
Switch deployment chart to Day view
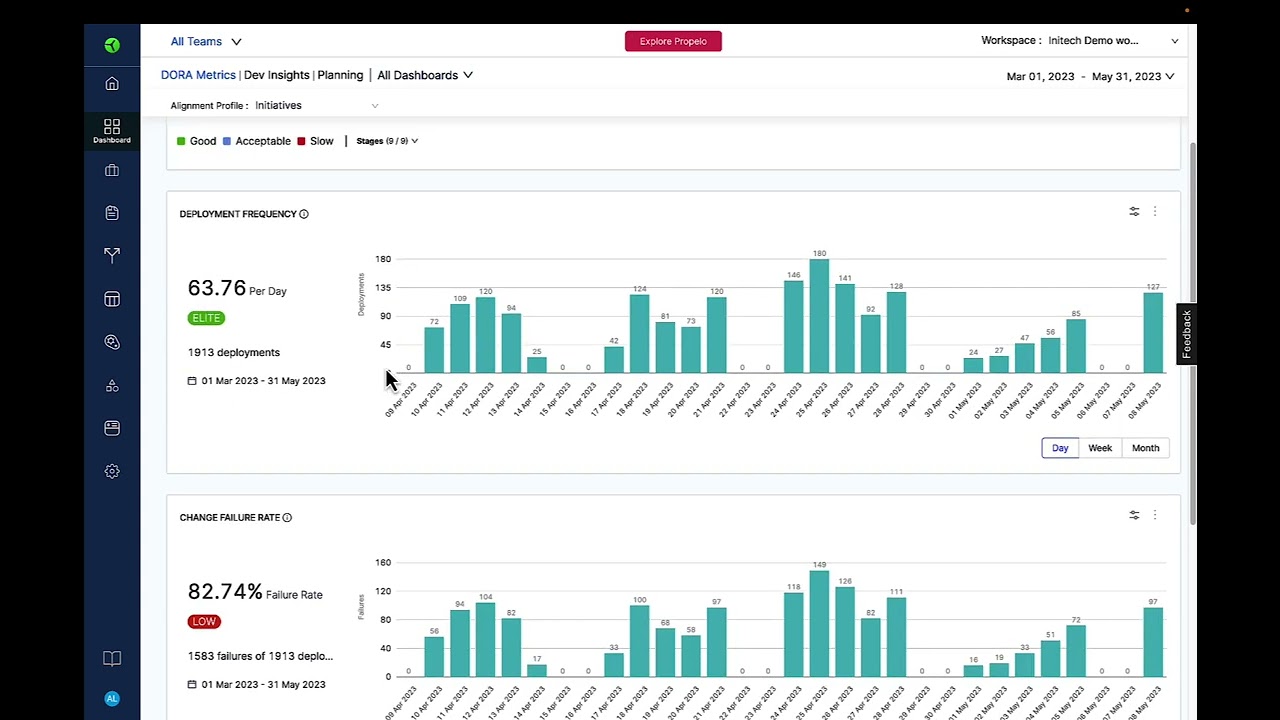[1060, 448]
